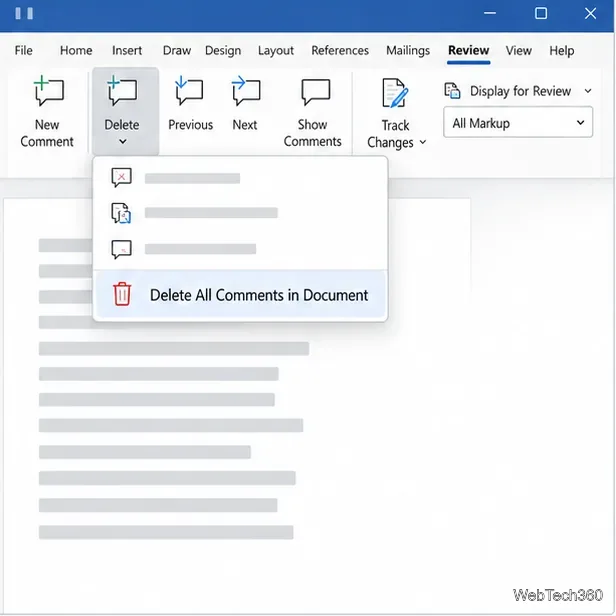Image resolution: width=616 pixels, height=616 pixels.
Task: Open the Draw tab
Action: pyautogui.click(x=177, y=50)
